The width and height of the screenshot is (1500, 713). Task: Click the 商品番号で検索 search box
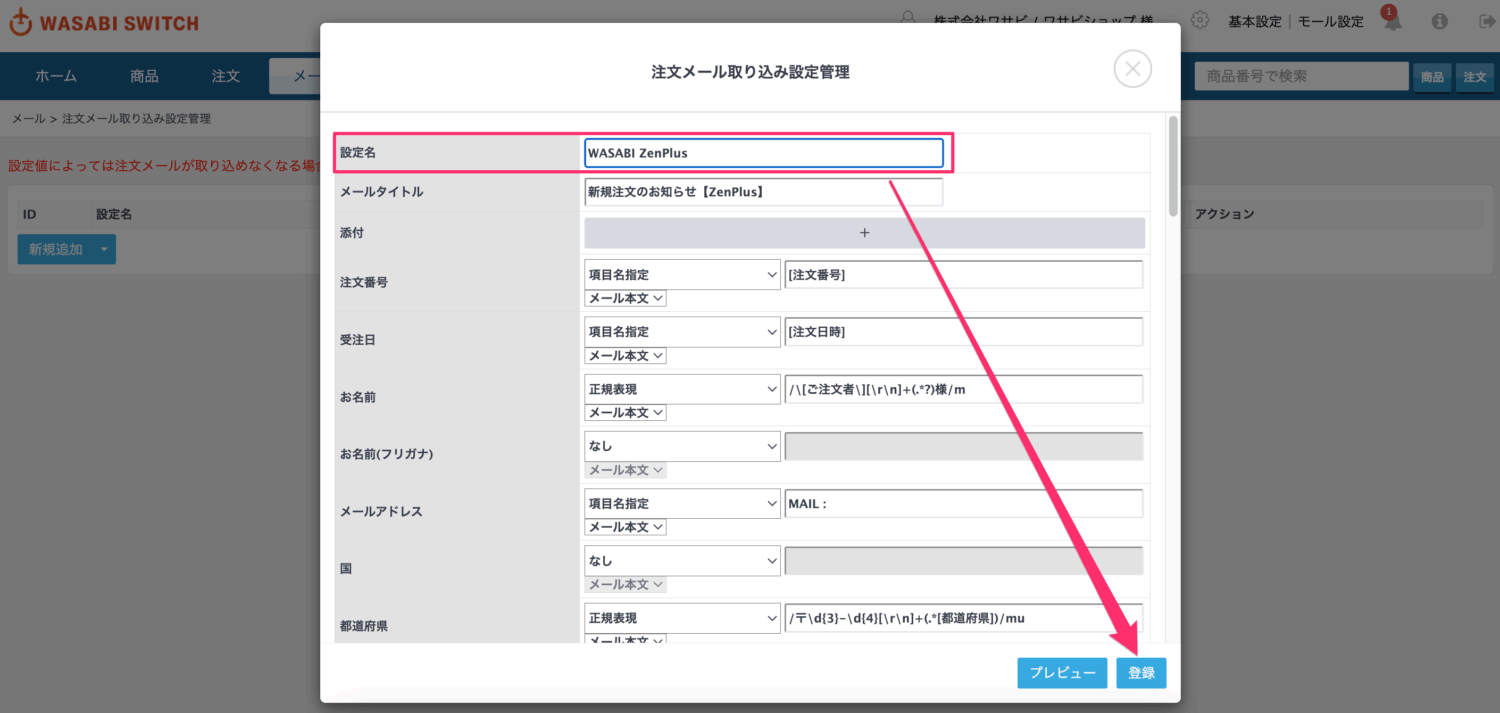pyautogui.click(x=1301, y=76)
